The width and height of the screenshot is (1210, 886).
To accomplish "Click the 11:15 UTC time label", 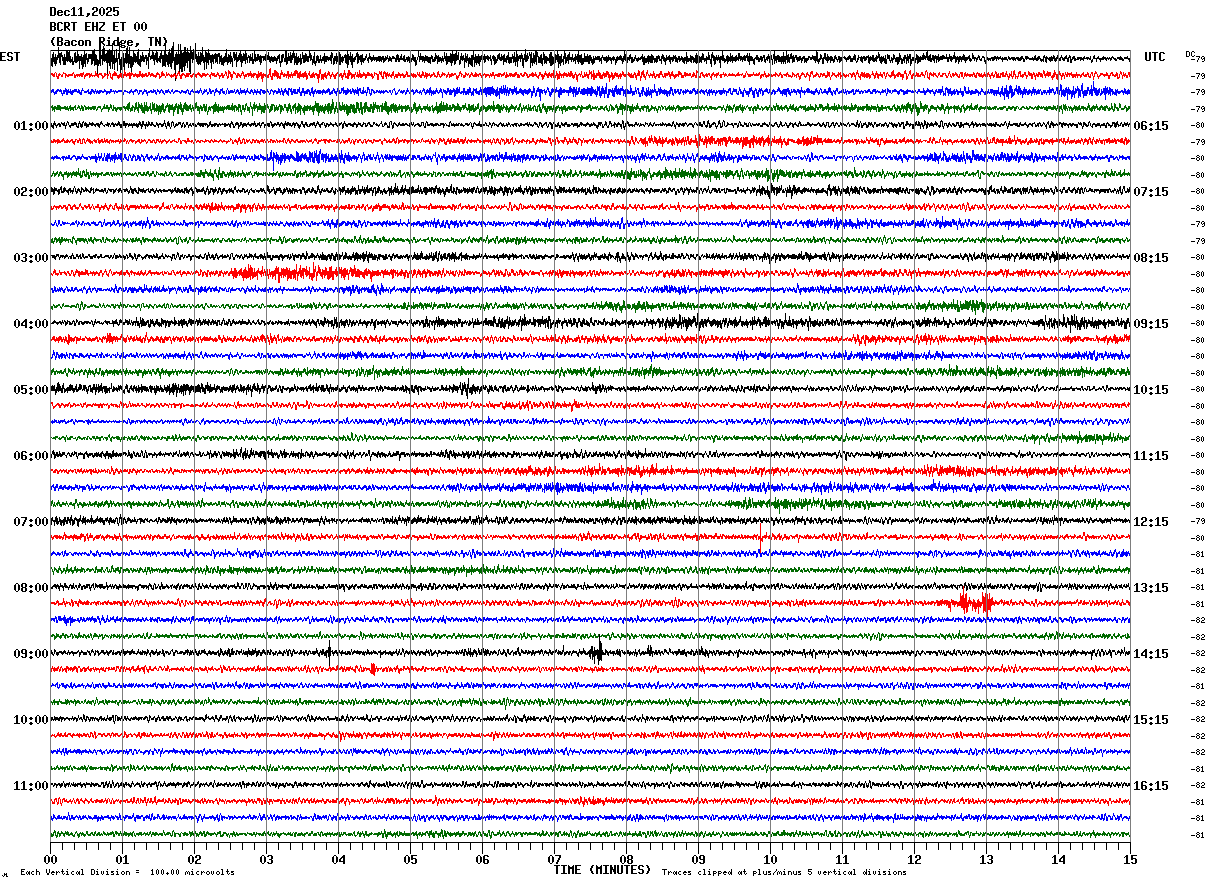I will (x=1151, y=456).
